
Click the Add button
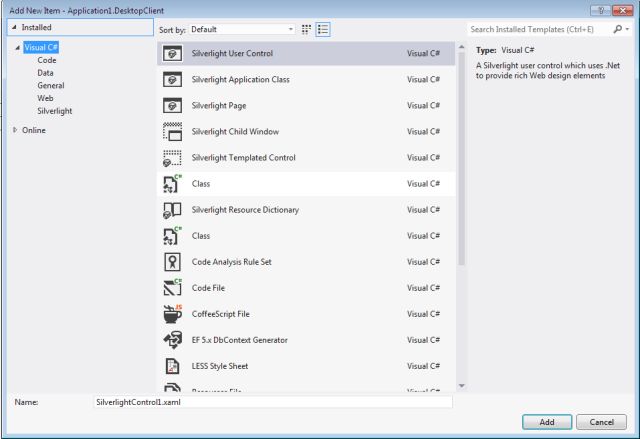click(x=547, y=422)
